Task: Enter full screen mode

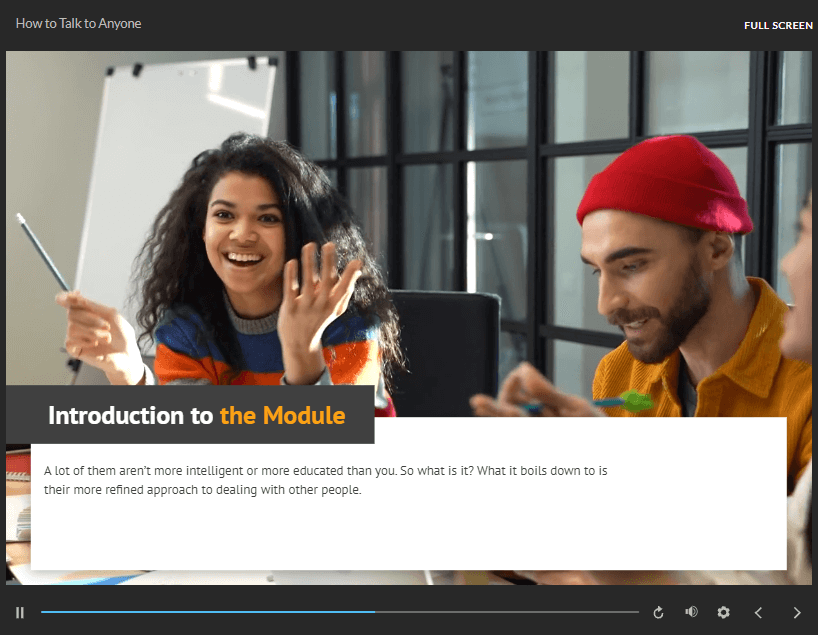Action: pos(778,25)
